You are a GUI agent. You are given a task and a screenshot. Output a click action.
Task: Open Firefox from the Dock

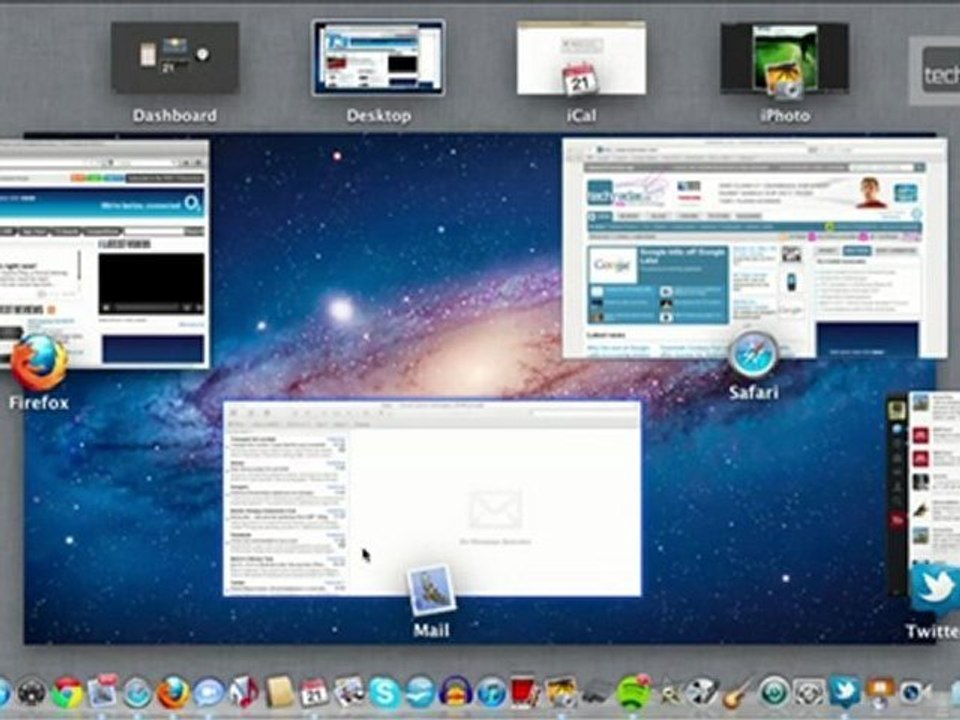pyautogui.click(x=173, y=692)
